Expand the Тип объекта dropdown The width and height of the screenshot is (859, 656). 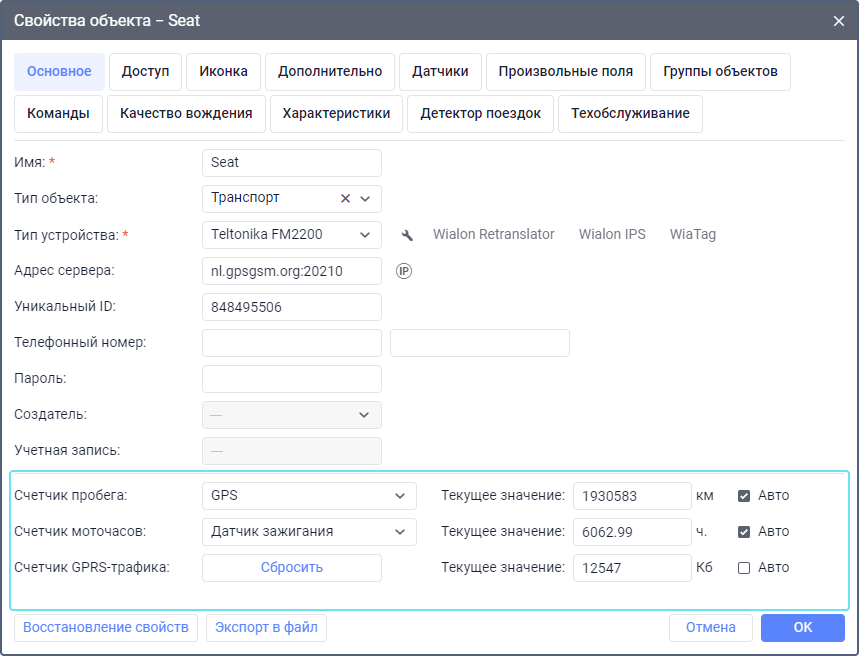365,198
